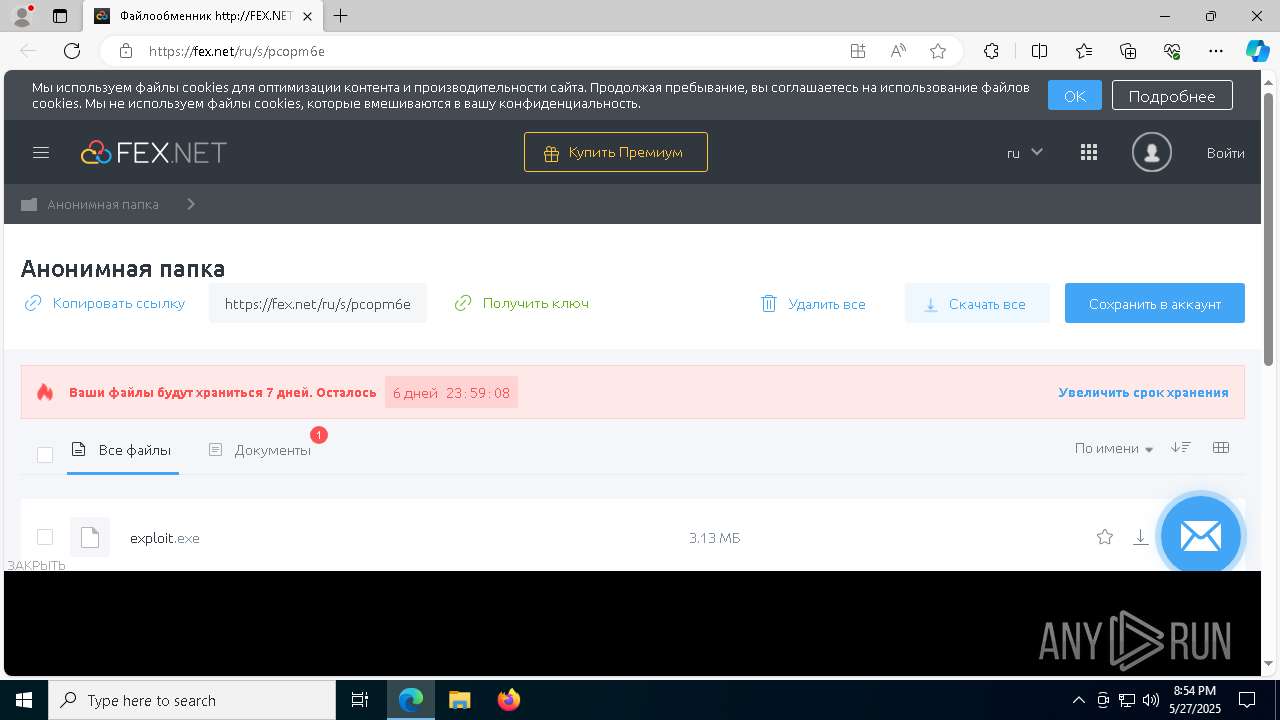1280x720 pixels.
Task: Click the copy link chain icon
Action: 33,303
